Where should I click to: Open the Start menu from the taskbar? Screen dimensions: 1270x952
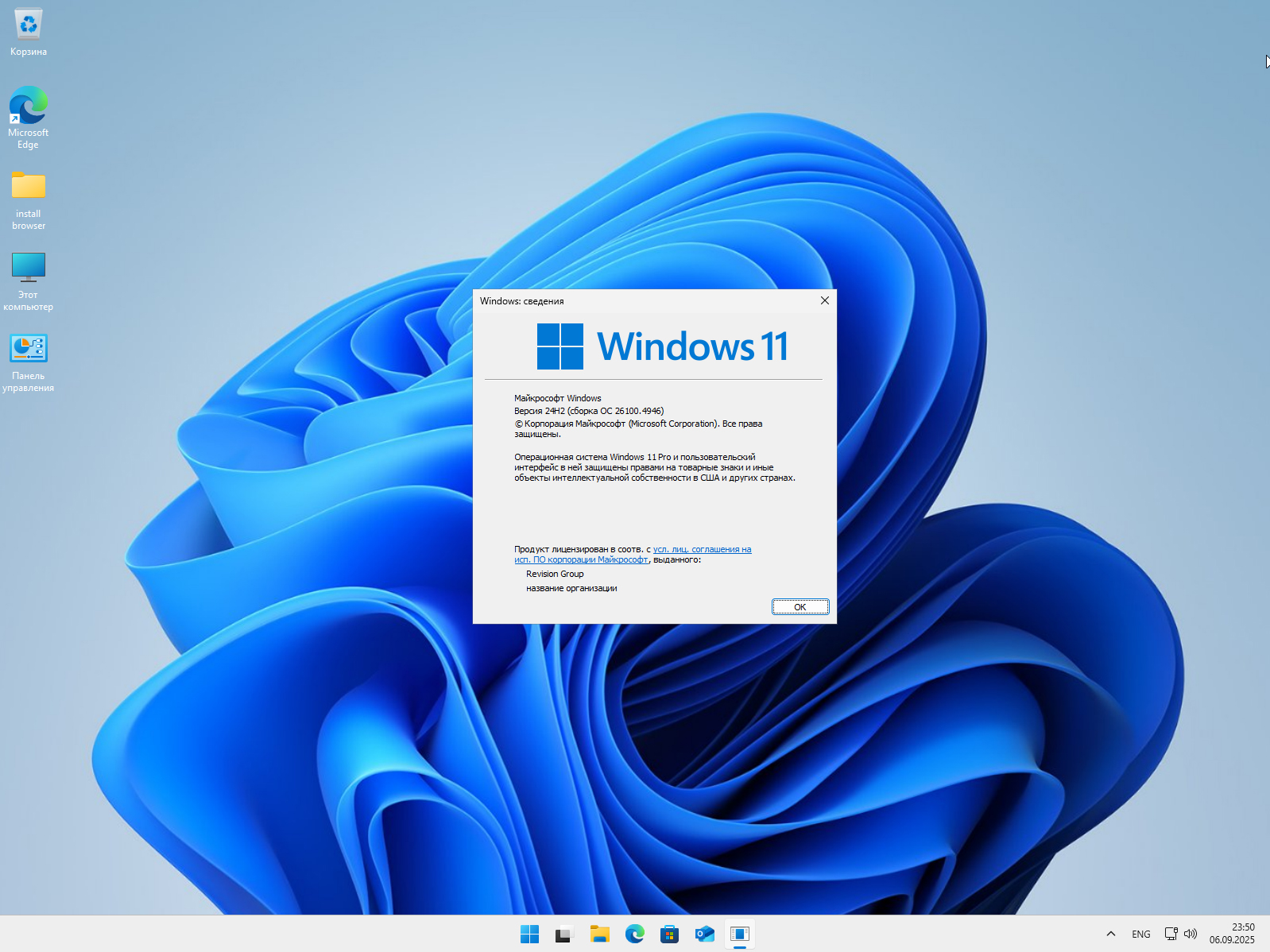pyautogui.click(x=529, y=935)
